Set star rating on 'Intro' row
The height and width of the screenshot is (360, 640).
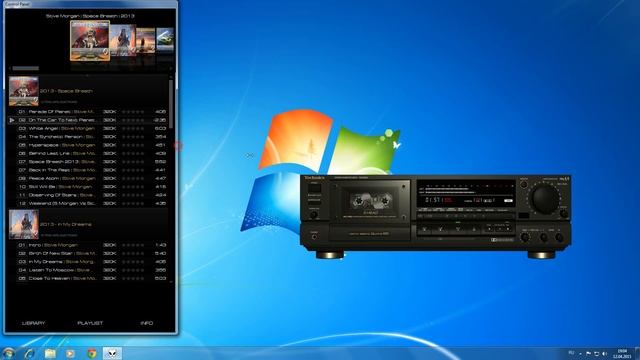click(x=133, y=245)
